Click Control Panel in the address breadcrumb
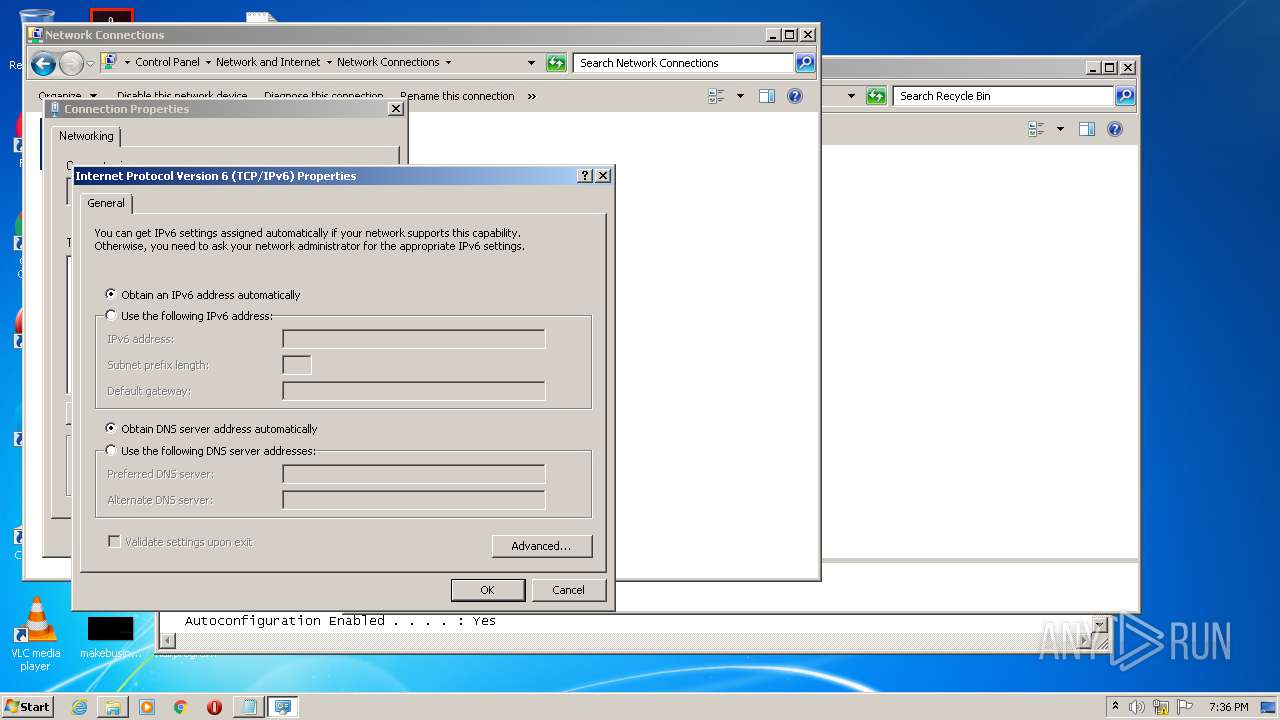Viewport: 1280px width, 720px height. pyautogui.click(x=167, y=62)
